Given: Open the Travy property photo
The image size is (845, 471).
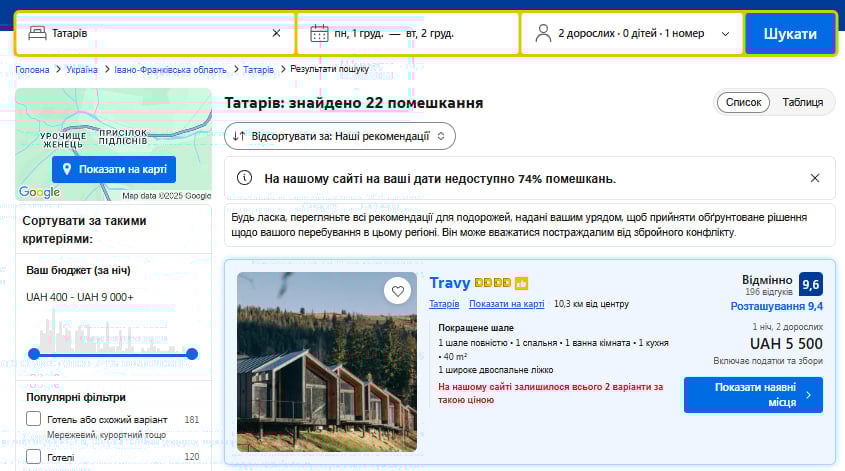Looking at the screenshot, I should coord(327,362).
